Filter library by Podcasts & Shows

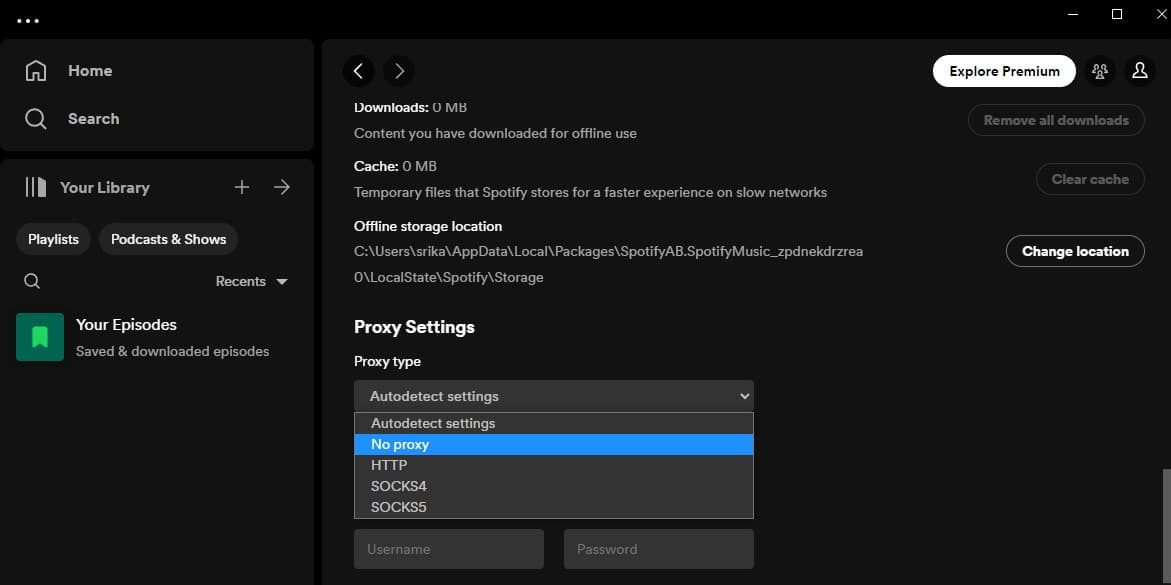coord(169,239)
